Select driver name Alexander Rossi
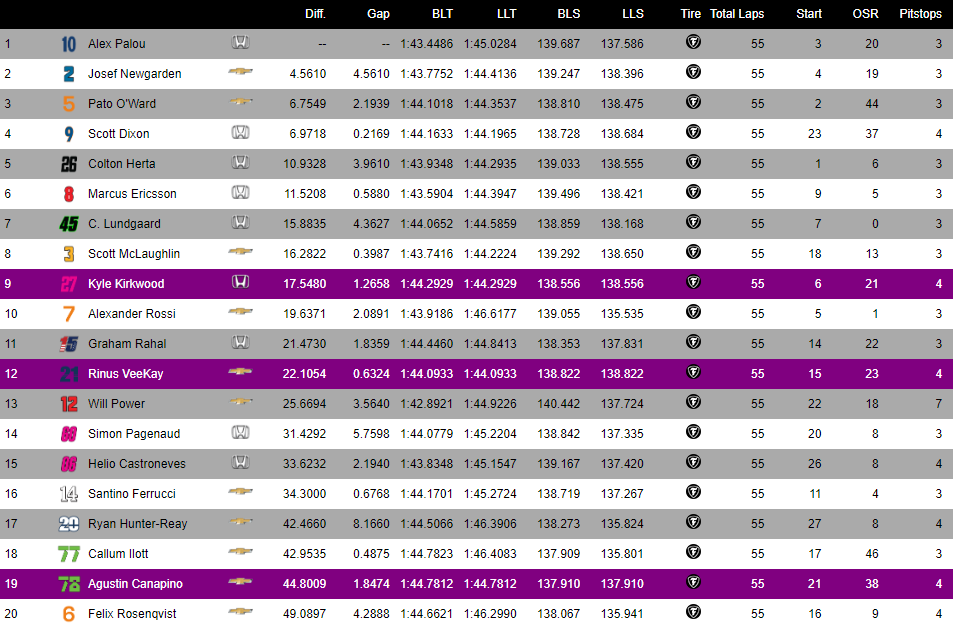This screenshot has width=953, height=629. [131, 314]
